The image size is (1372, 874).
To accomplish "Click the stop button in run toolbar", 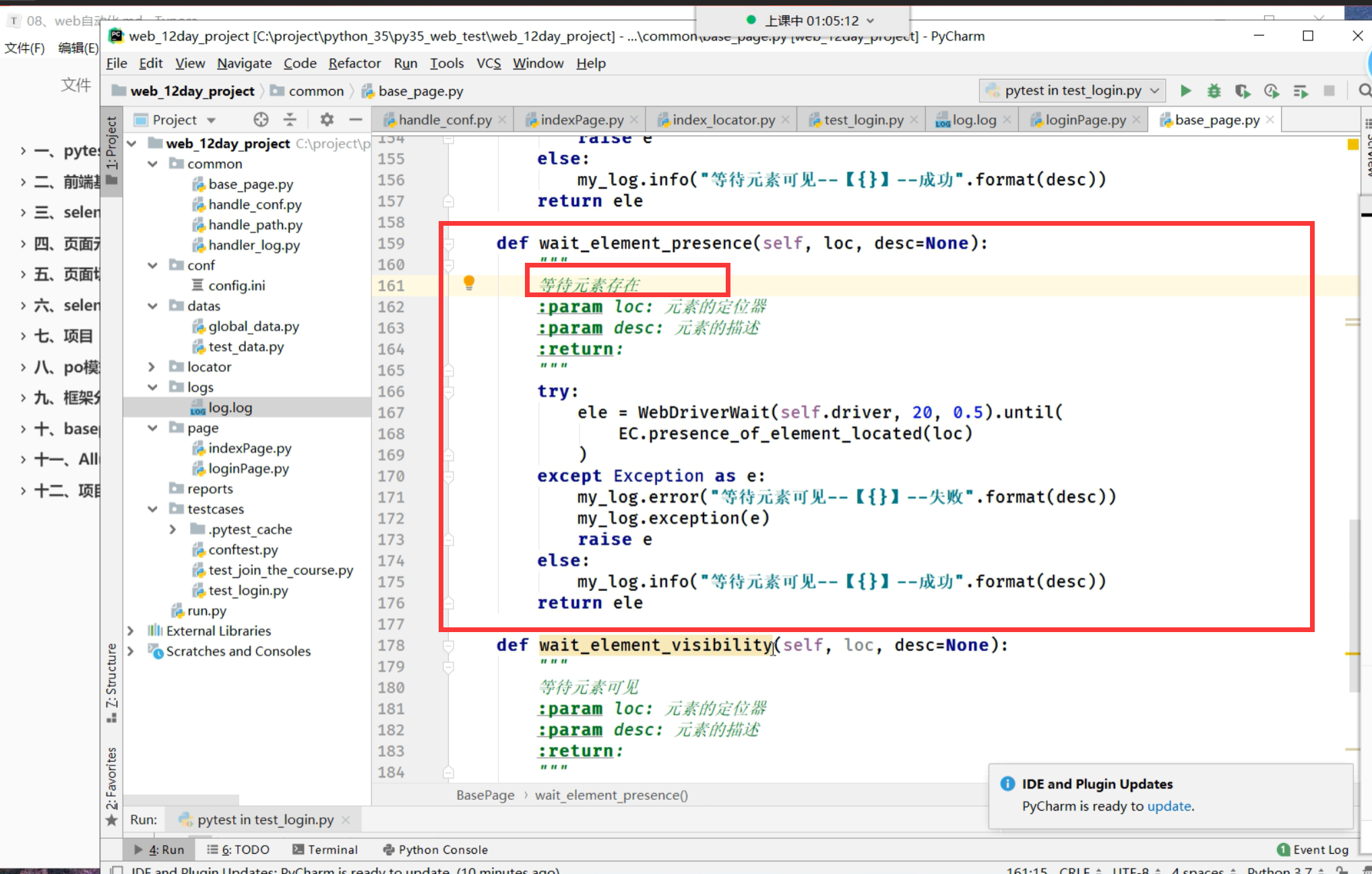I will coord(1329,91).
